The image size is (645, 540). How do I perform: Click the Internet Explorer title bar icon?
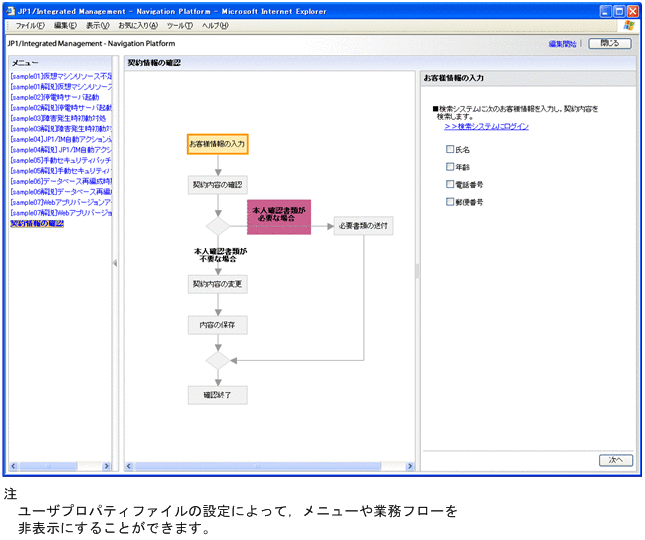(x=11, y=11)
